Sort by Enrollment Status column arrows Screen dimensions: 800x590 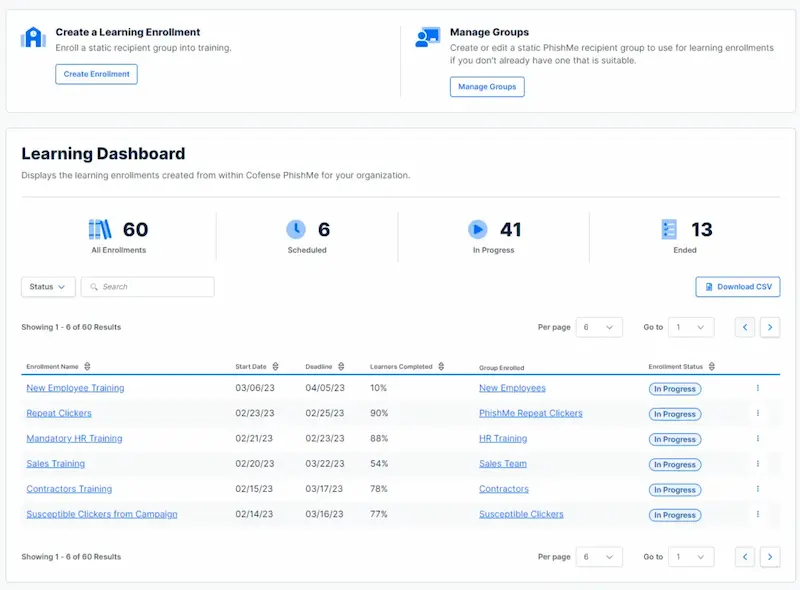[x=712, y=366]
